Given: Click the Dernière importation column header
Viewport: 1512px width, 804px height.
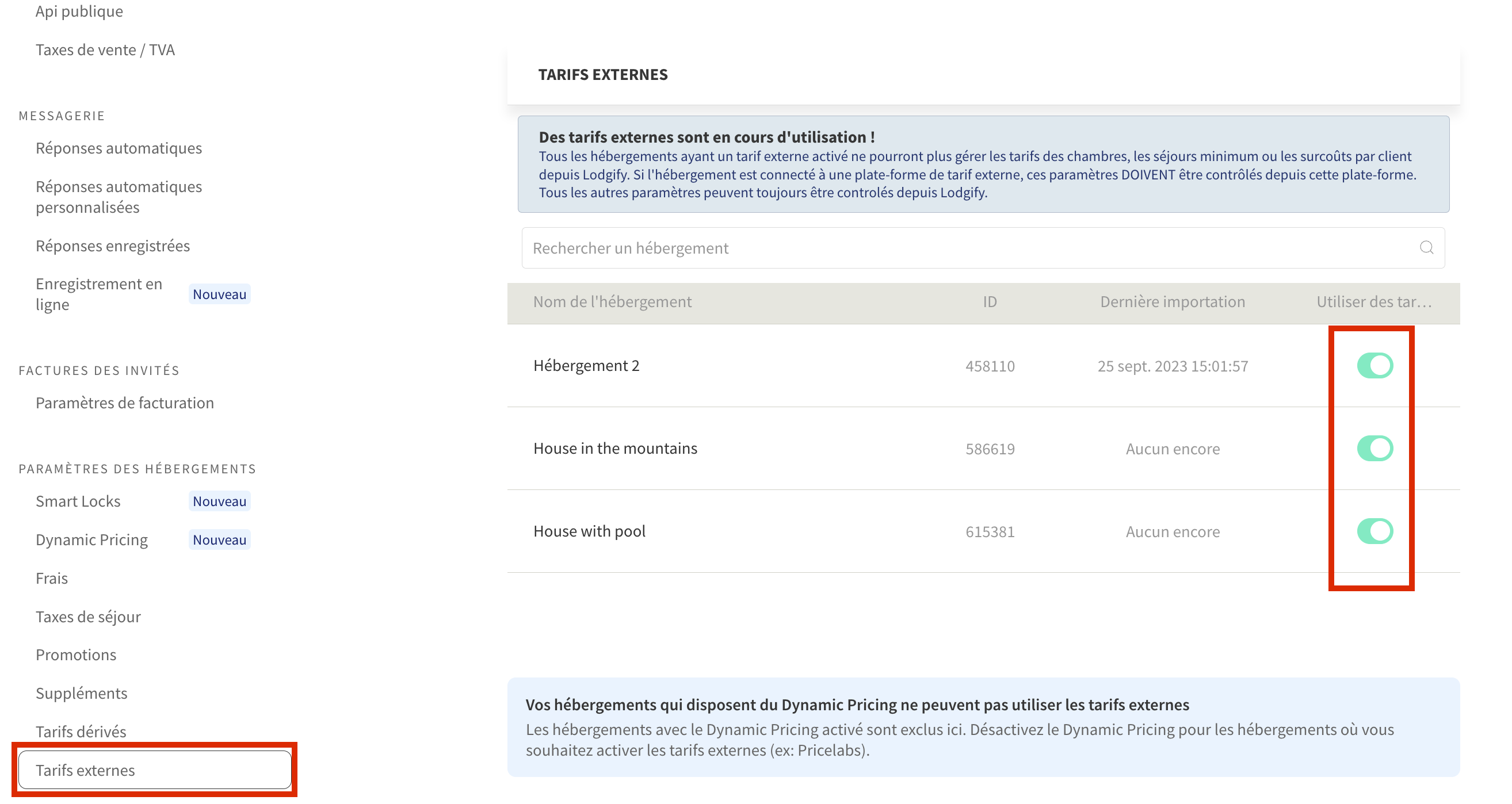Looking at the screenshot, I should (x=1172, y=302).
